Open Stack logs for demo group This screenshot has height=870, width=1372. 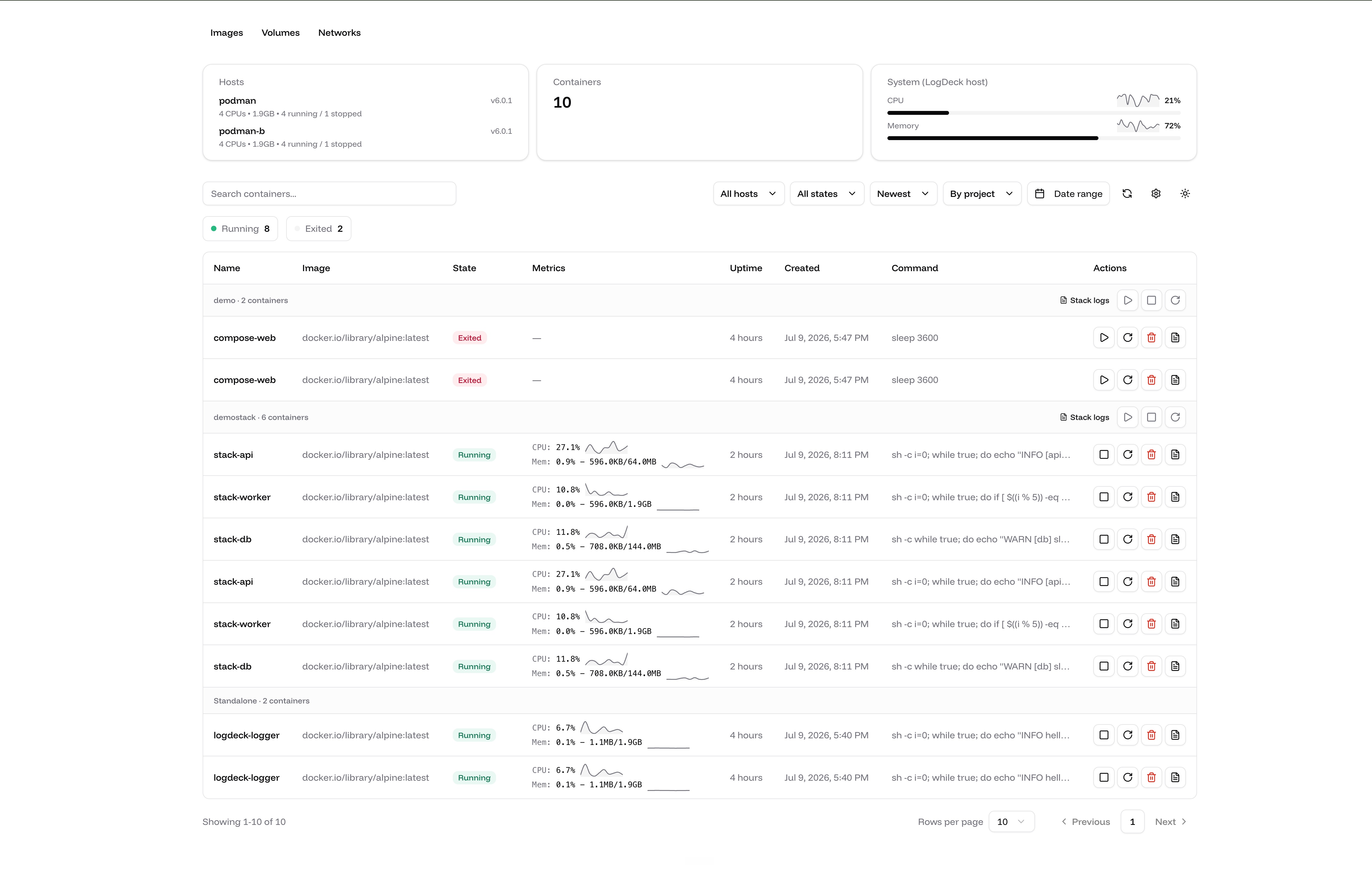[x=1084, y=300]
